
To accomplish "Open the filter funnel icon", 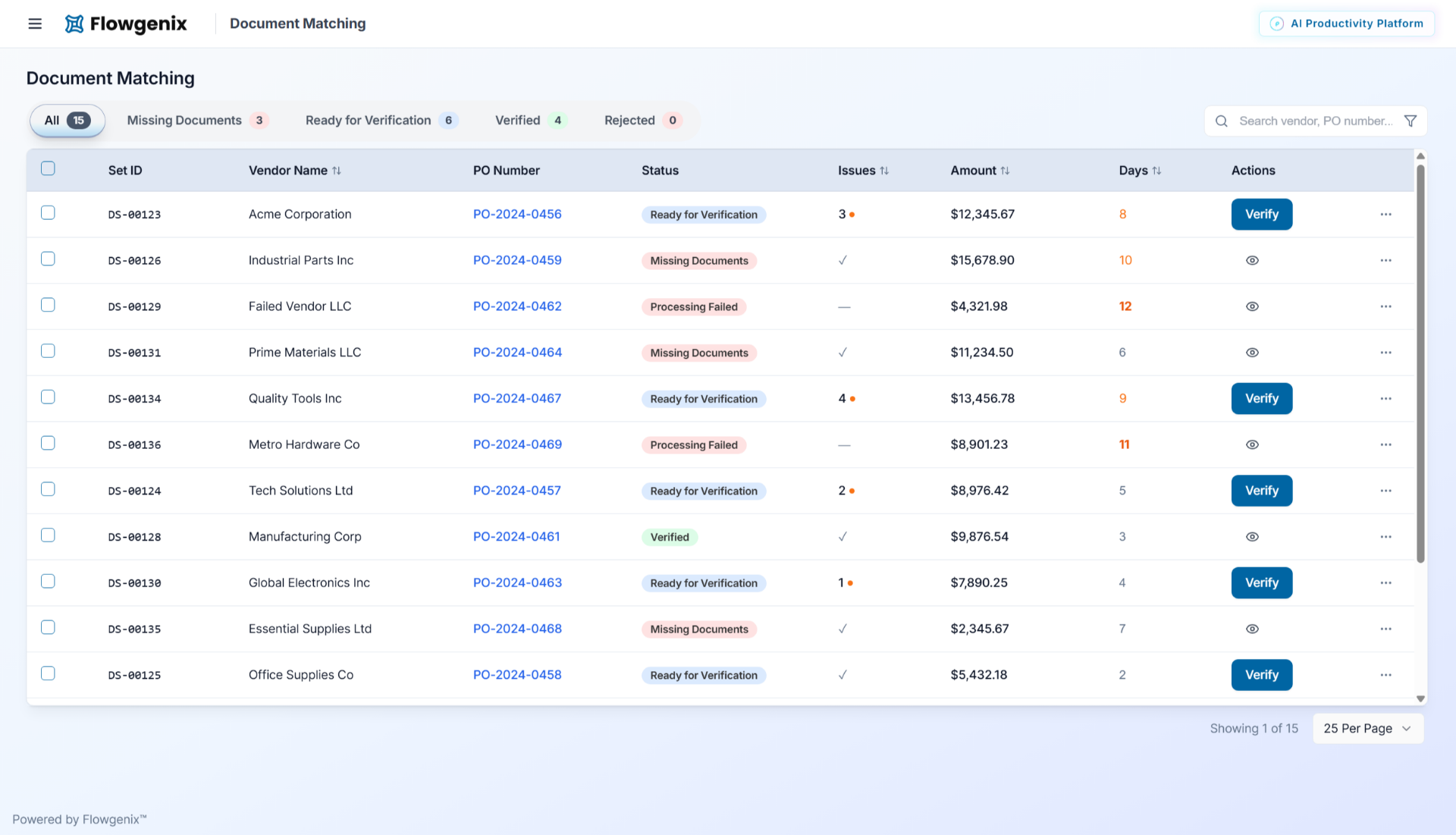I will pyautogui.click(x=1410, y=121).
